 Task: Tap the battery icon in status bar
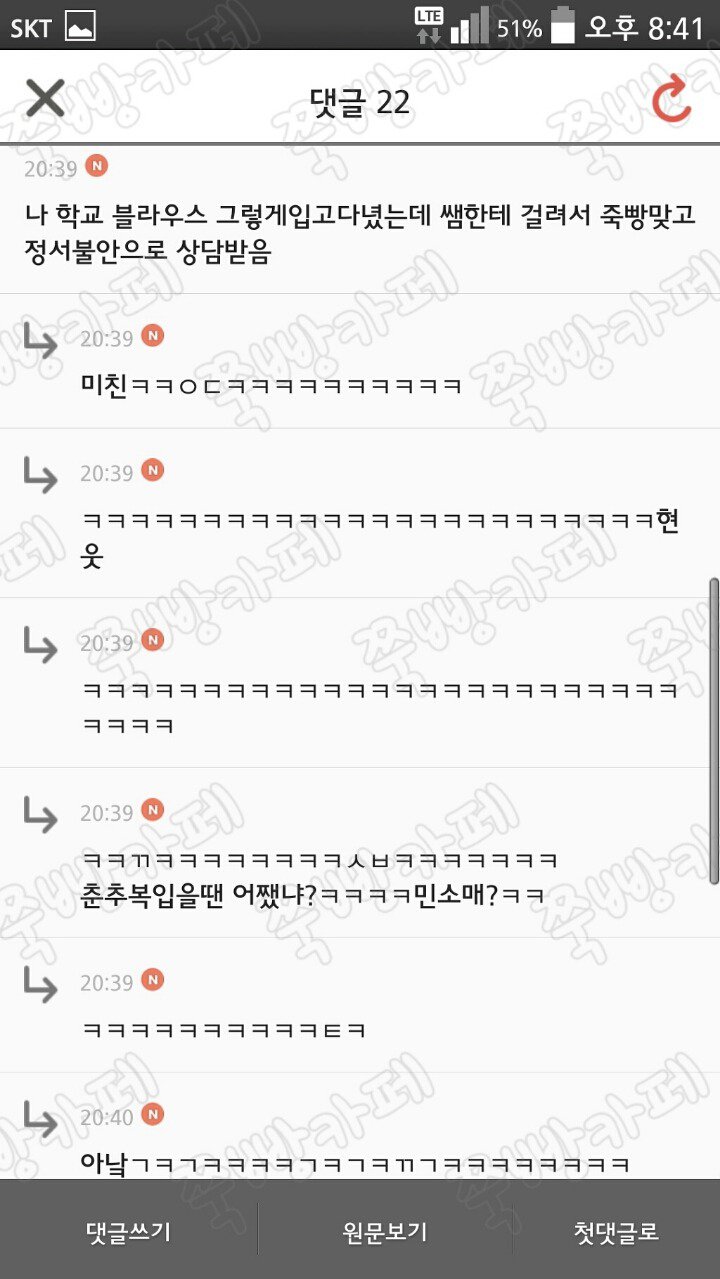[563, 26]
